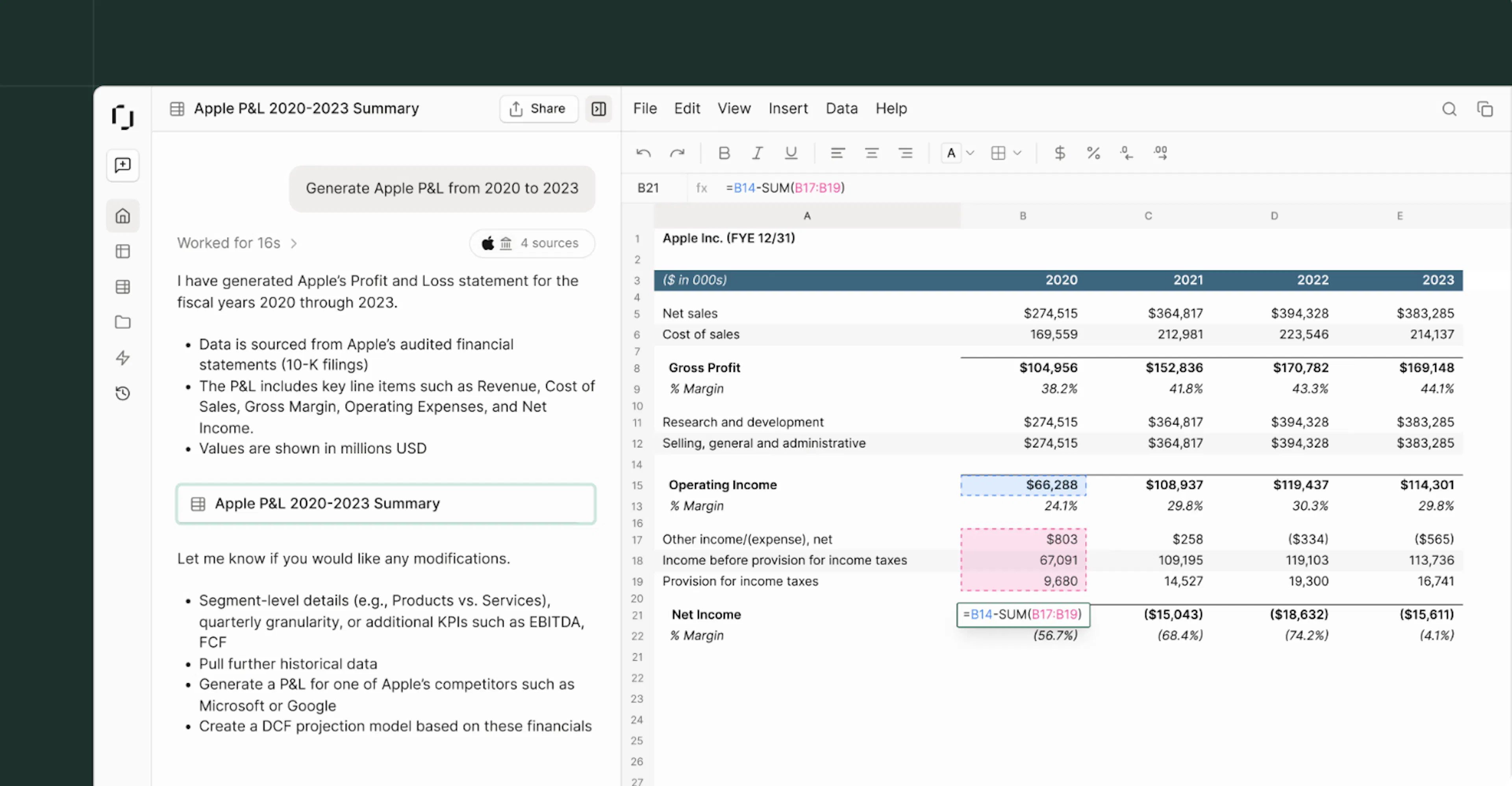Open the folder sidebar icon
This screenshot has width=1512, height=786.
(123, 322)
